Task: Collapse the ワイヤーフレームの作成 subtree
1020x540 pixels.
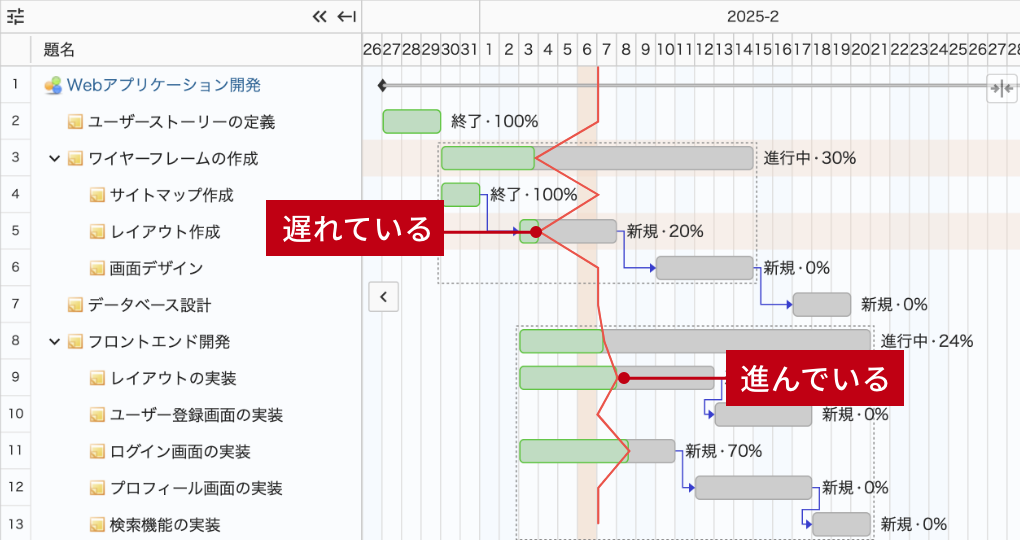Action: pos(55,158)
